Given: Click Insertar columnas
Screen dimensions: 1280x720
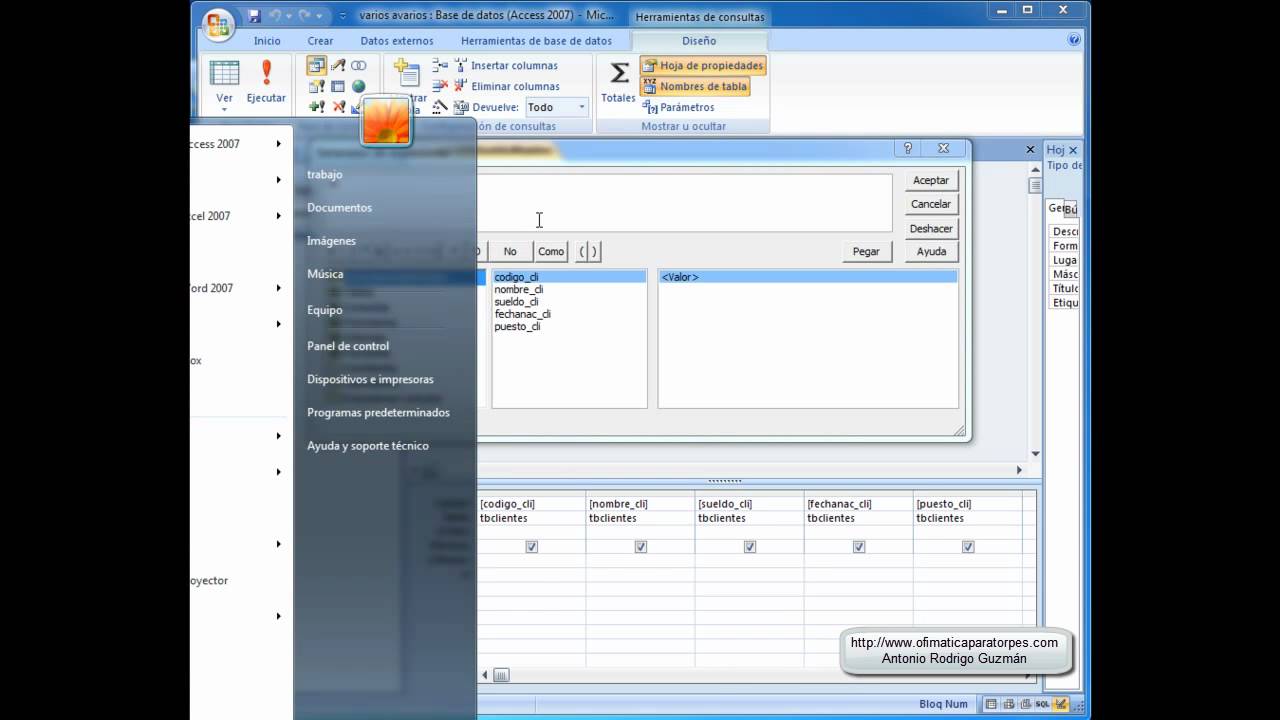Looking at the screenshot, I should (x=506, y=65).
